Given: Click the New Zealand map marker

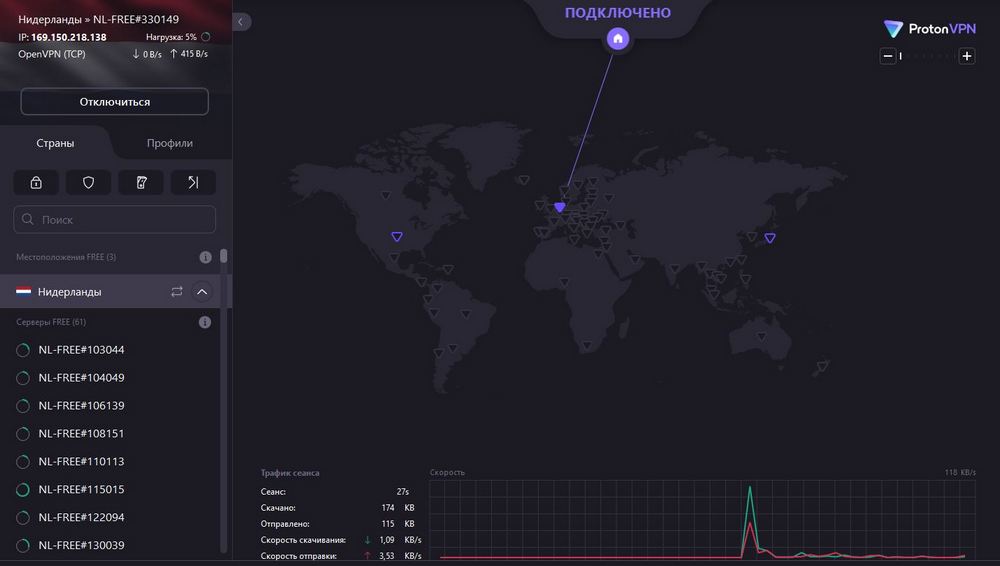Looking at the screenshot, I should [x=822, y=367].
